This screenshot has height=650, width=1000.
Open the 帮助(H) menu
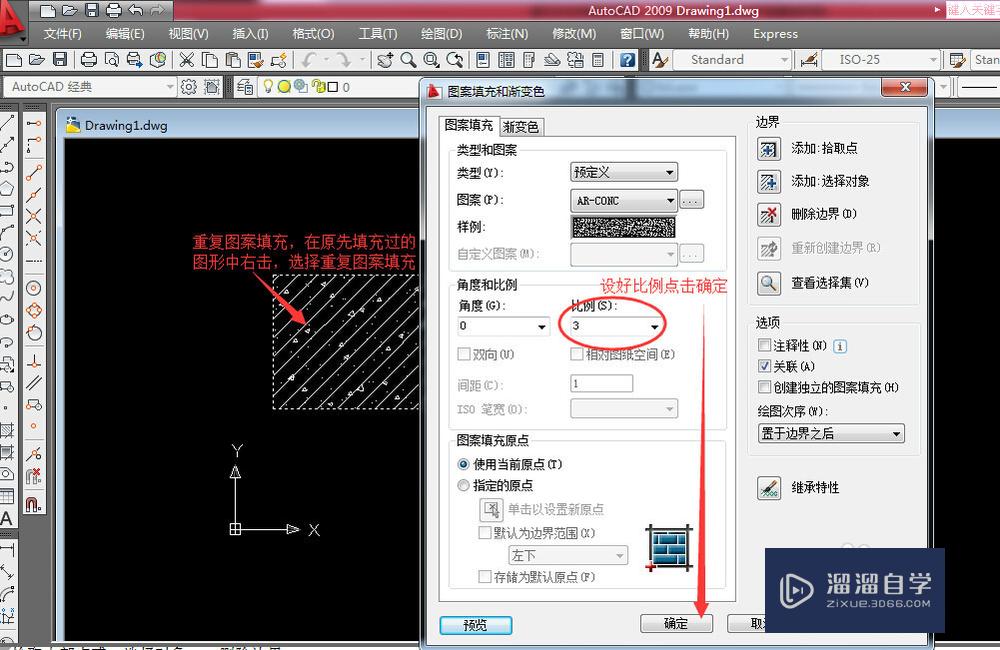[708, 34]
